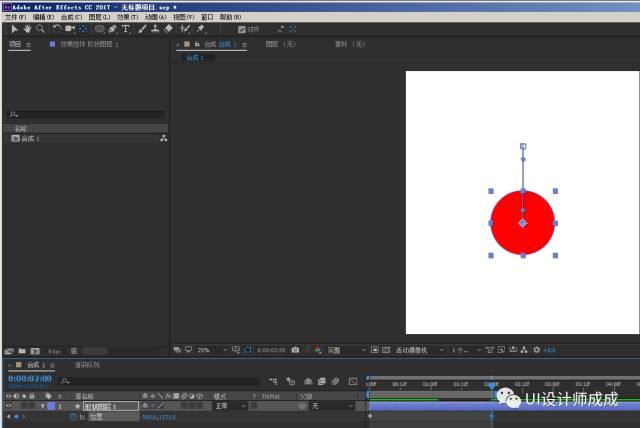Select the Rotation tool
640x428 pixels.
56,29
